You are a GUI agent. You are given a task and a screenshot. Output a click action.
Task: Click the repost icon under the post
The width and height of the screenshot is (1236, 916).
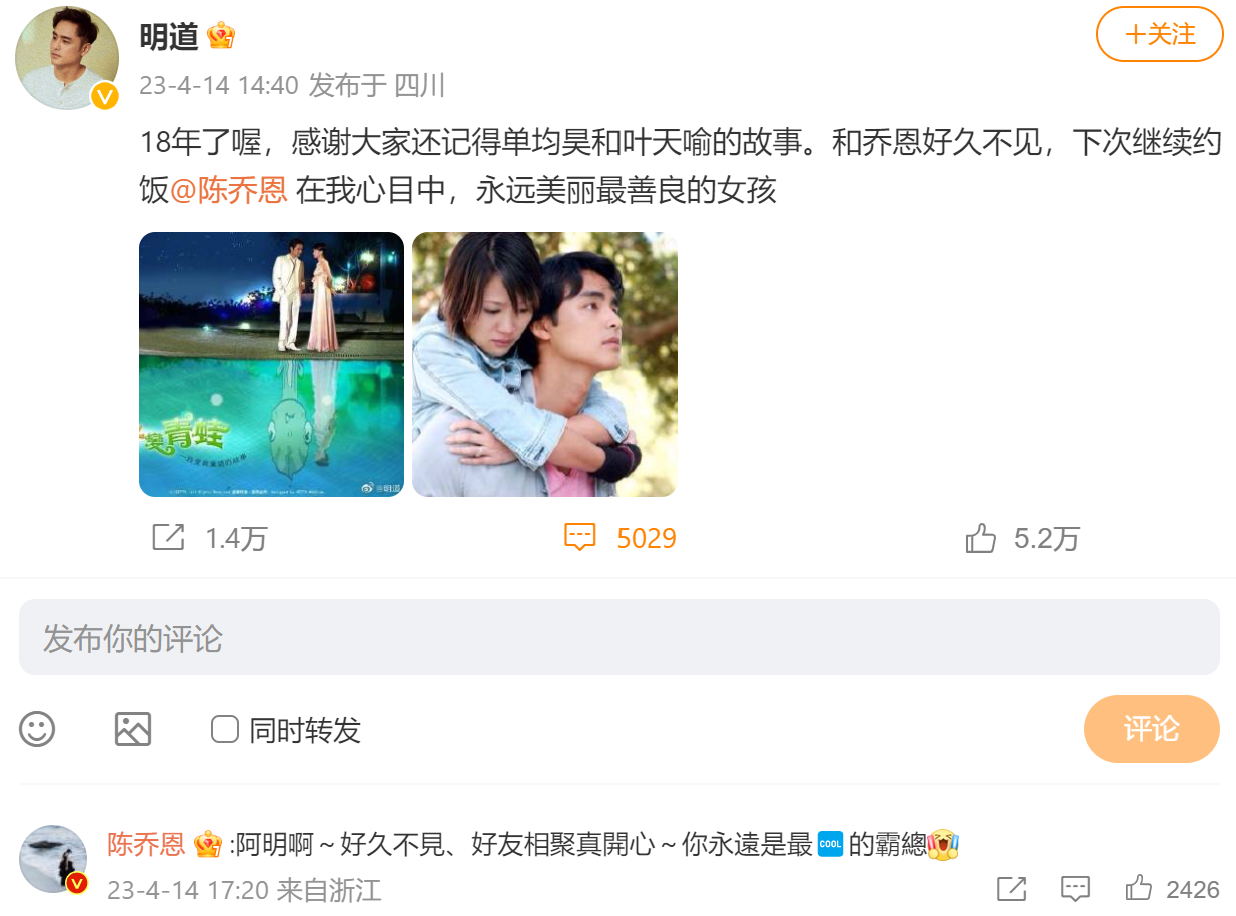coord(168,538)
